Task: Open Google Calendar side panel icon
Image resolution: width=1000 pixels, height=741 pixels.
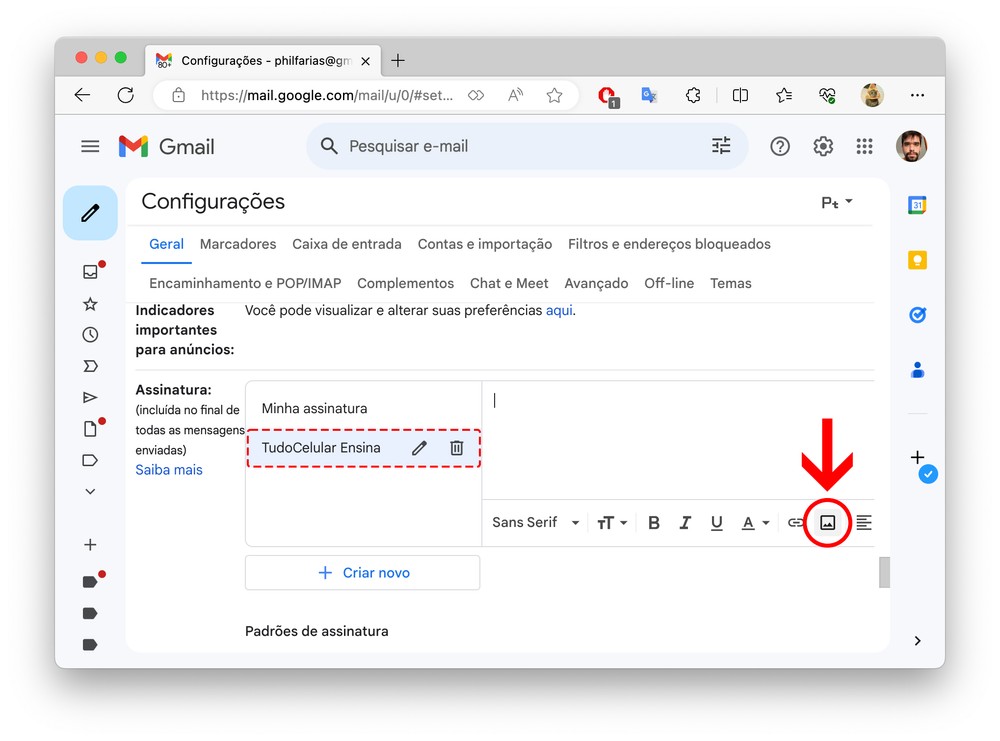Action: click(917, 205)
